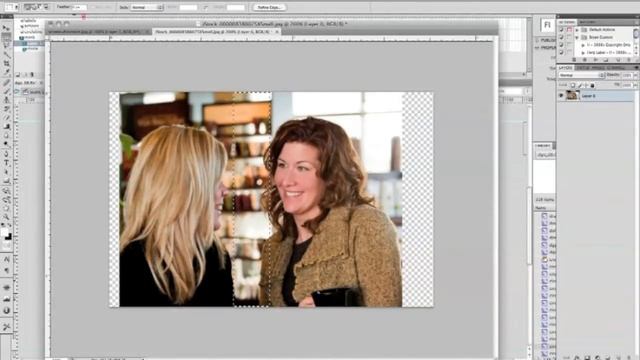This screenshot has height=360, width=640.
Task: Select the Lasso tool
Action: tap(6, 46)
